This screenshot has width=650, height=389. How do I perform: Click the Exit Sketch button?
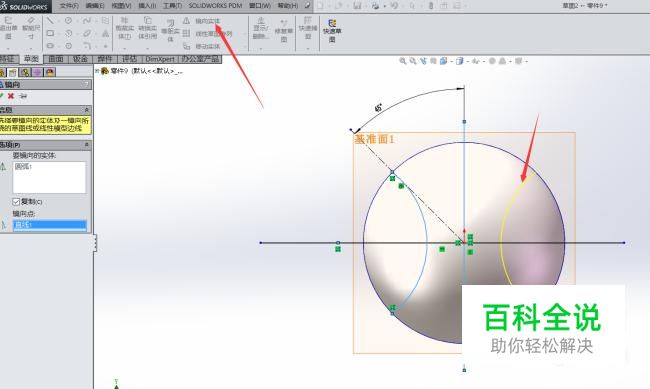coord(8,28)
